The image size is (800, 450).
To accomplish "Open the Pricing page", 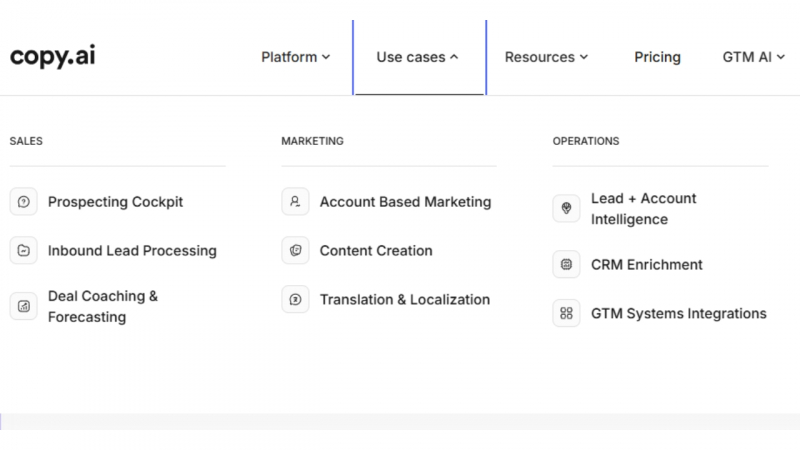I will (657, 57).
